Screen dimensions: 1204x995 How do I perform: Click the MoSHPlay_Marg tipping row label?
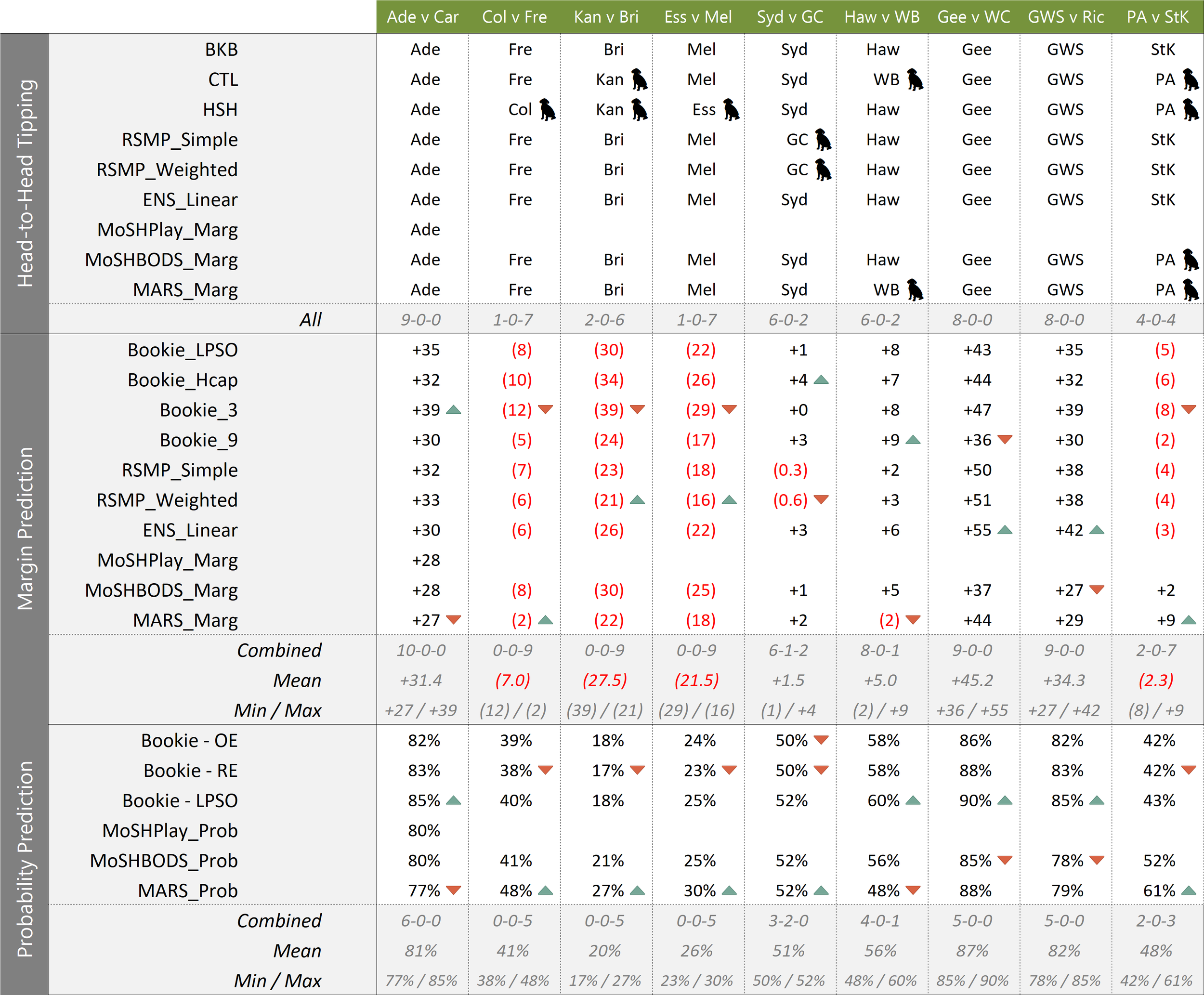pyautogui.click(x=167, y=230)
